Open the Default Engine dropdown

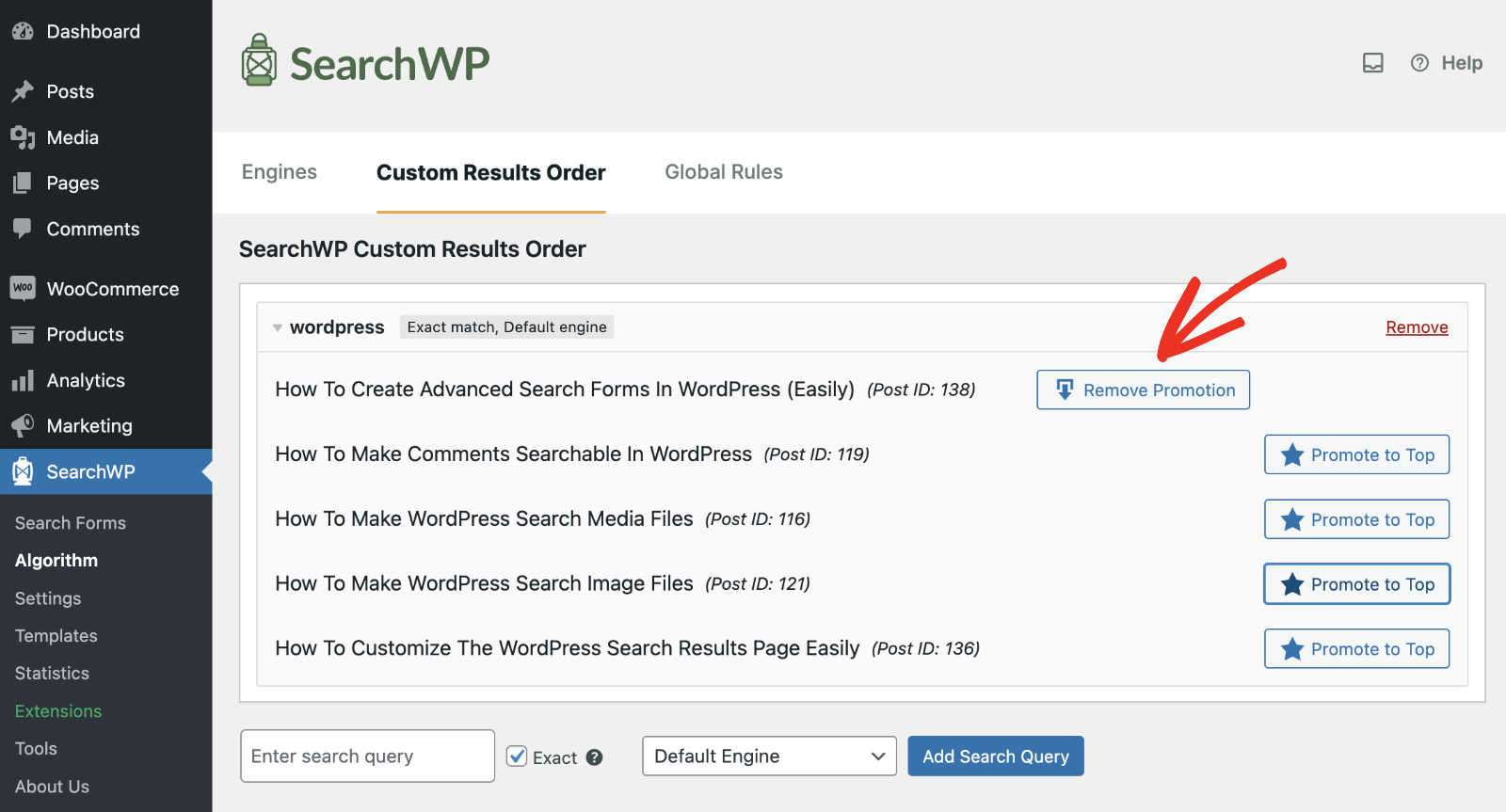pos(770,756)
